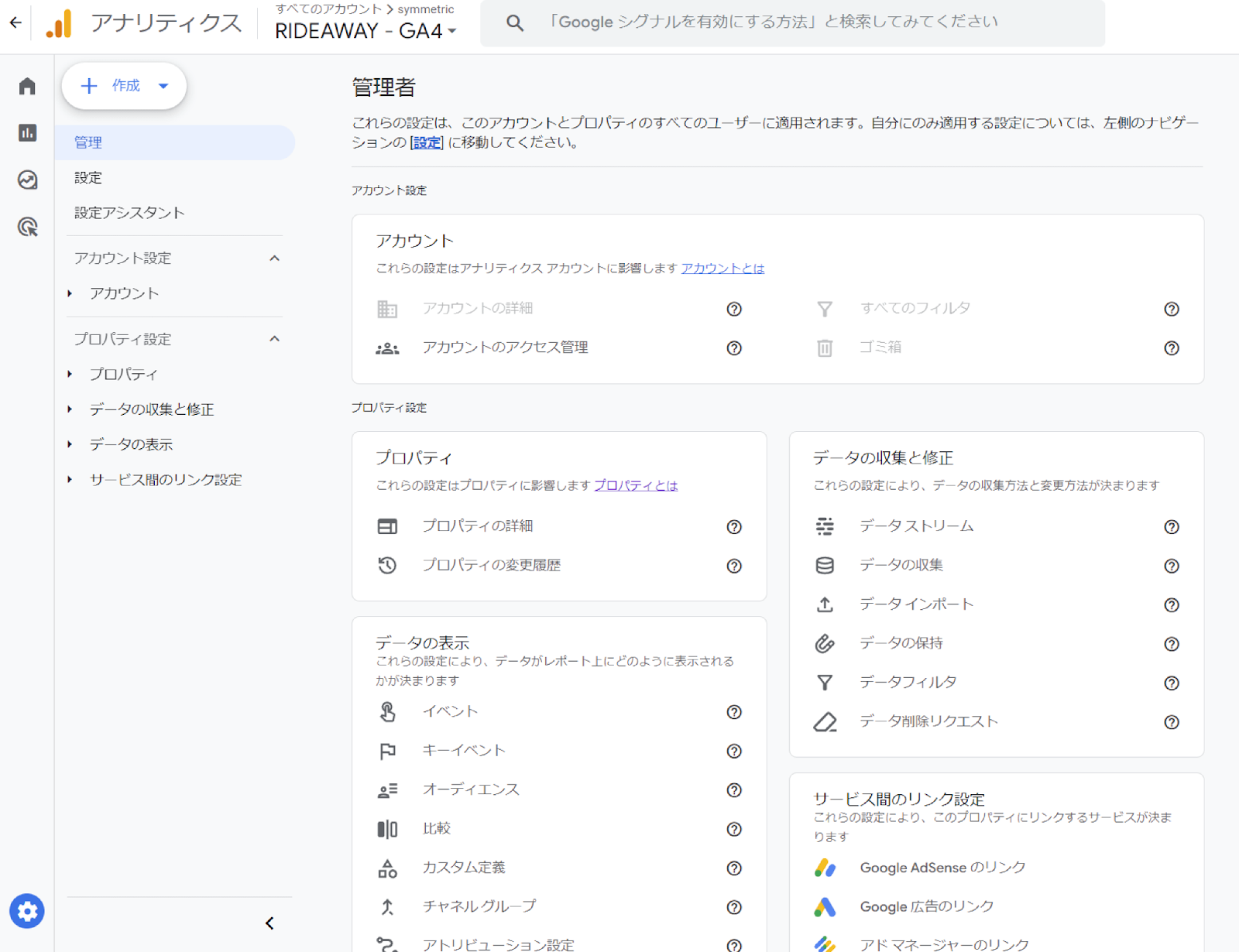Open RIDEAWAY - GA4 property selector
Viewport: 1239px width, 952px height.
click(366, 31)
